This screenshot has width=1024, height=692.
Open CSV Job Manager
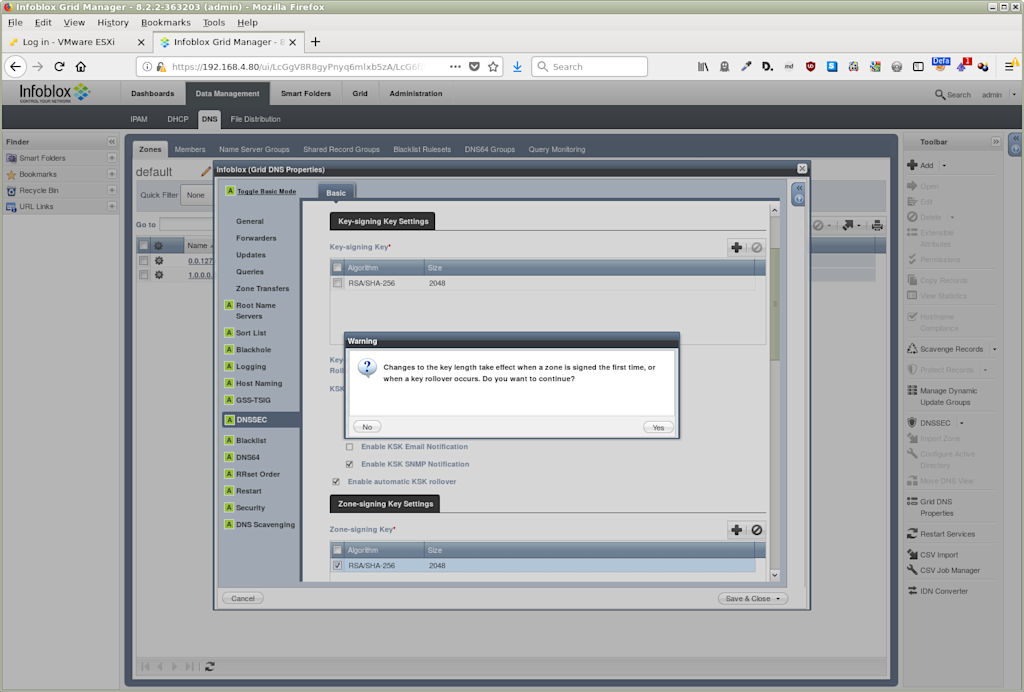point(944,571)
